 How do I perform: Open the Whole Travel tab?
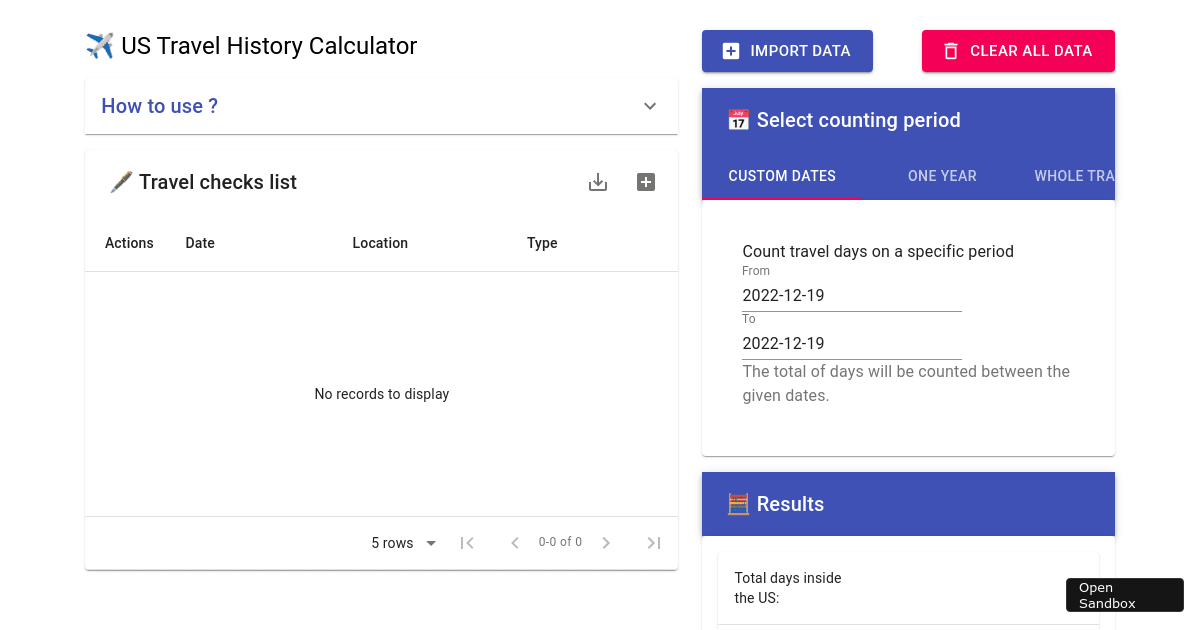click(x=1073, y=176)
